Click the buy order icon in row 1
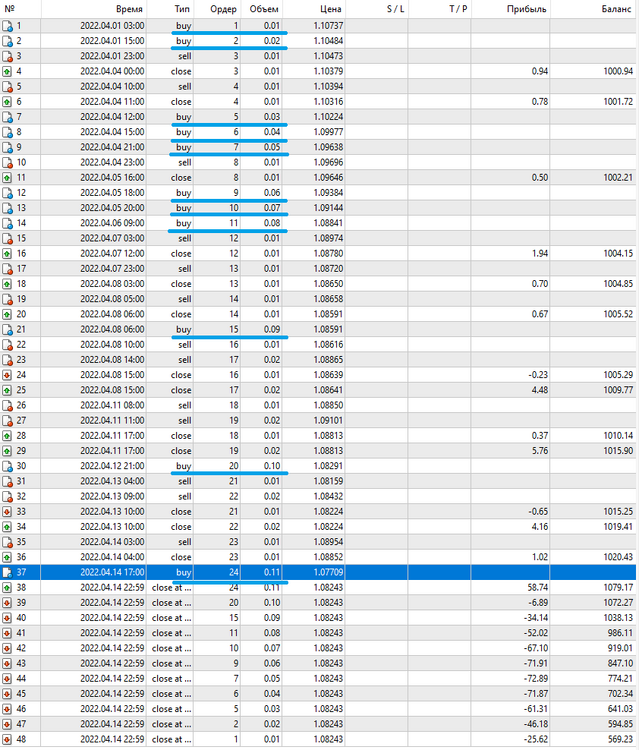The image size is (639, 750). (7, 26)
